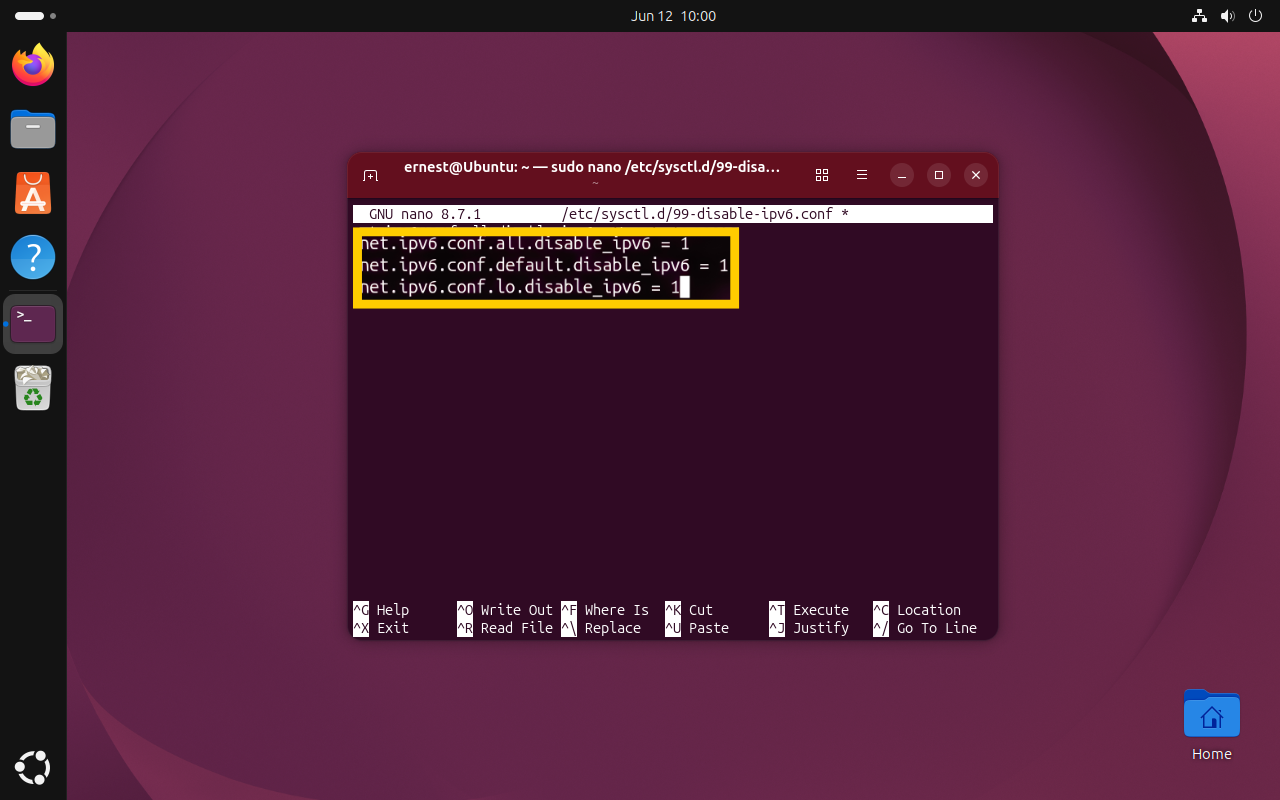
Task: Open the Help dock icon
Action: pyautogui.click(x=33, y=257)
